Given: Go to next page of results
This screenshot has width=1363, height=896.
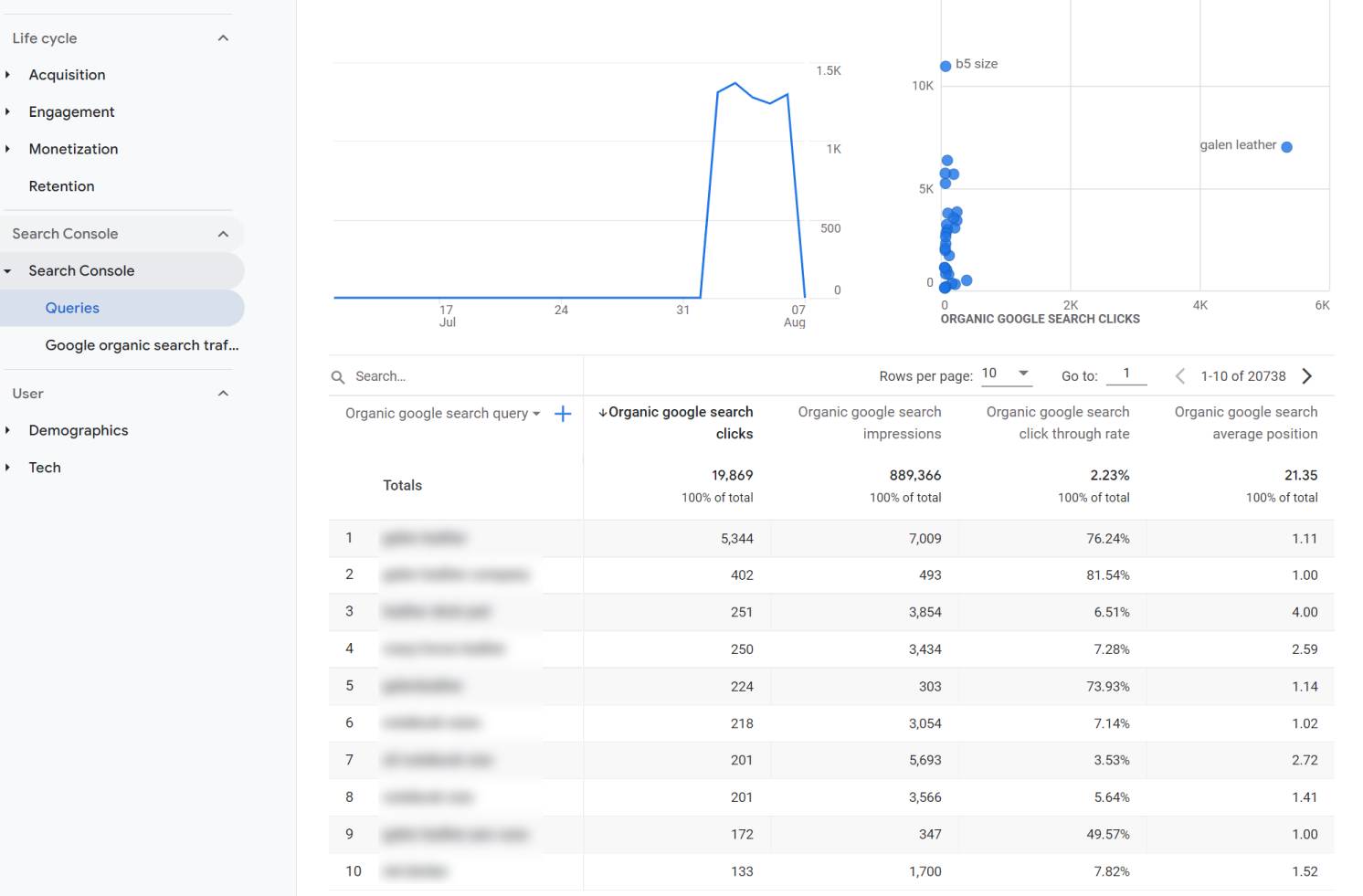Looking at the screenshot, I should pyautogui.click(x=1307, y=376).
